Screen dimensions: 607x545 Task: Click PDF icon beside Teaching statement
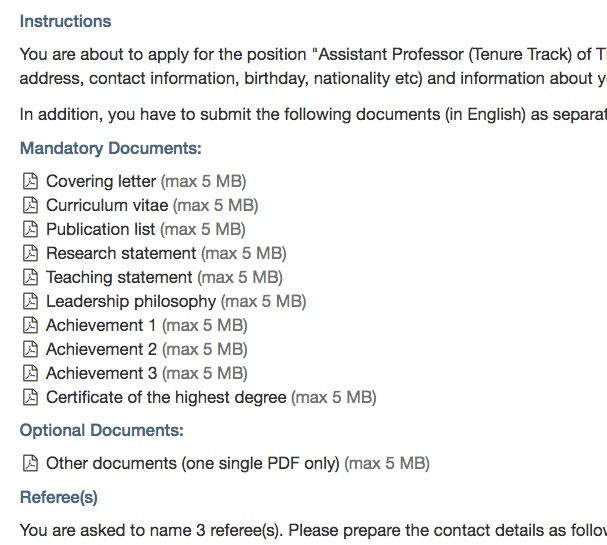click(30, 277)
